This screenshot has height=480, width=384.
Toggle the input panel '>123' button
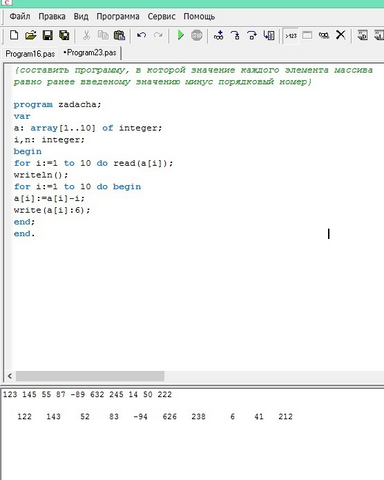(x=291, y=35)
